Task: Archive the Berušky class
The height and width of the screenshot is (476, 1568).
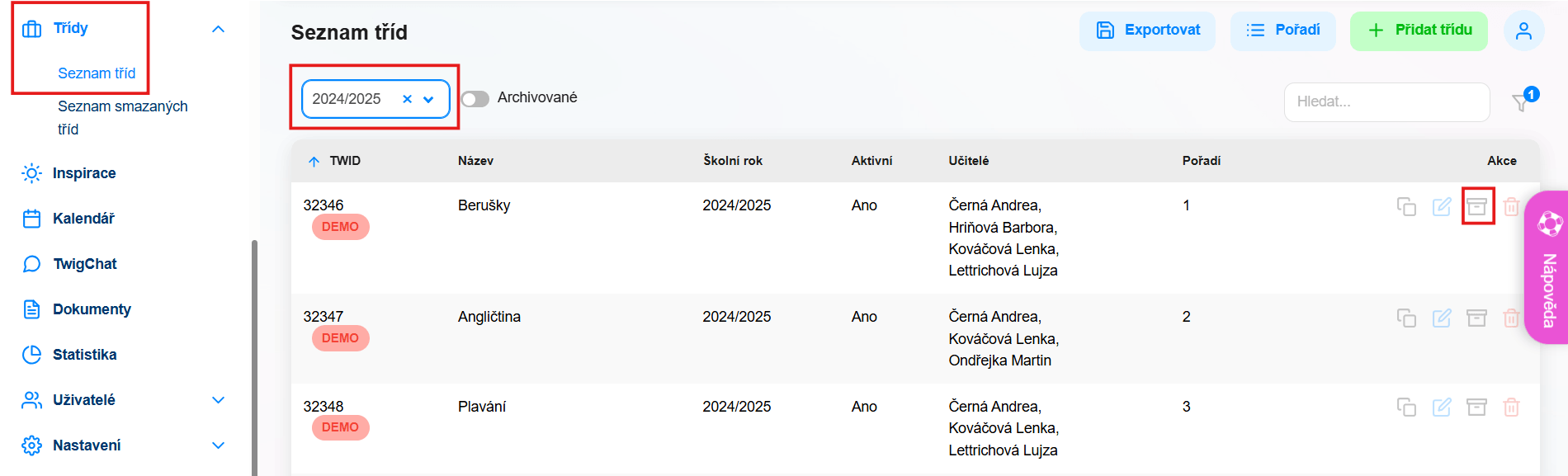Action: point(1477,206)
